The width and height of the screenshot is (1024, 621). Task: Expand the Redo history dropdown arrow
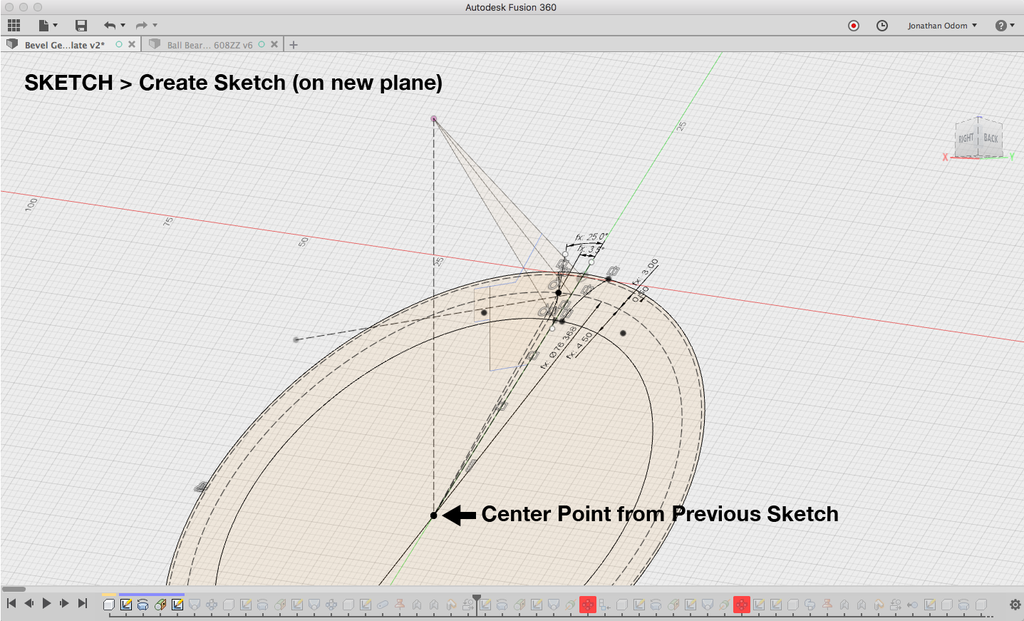155,25
